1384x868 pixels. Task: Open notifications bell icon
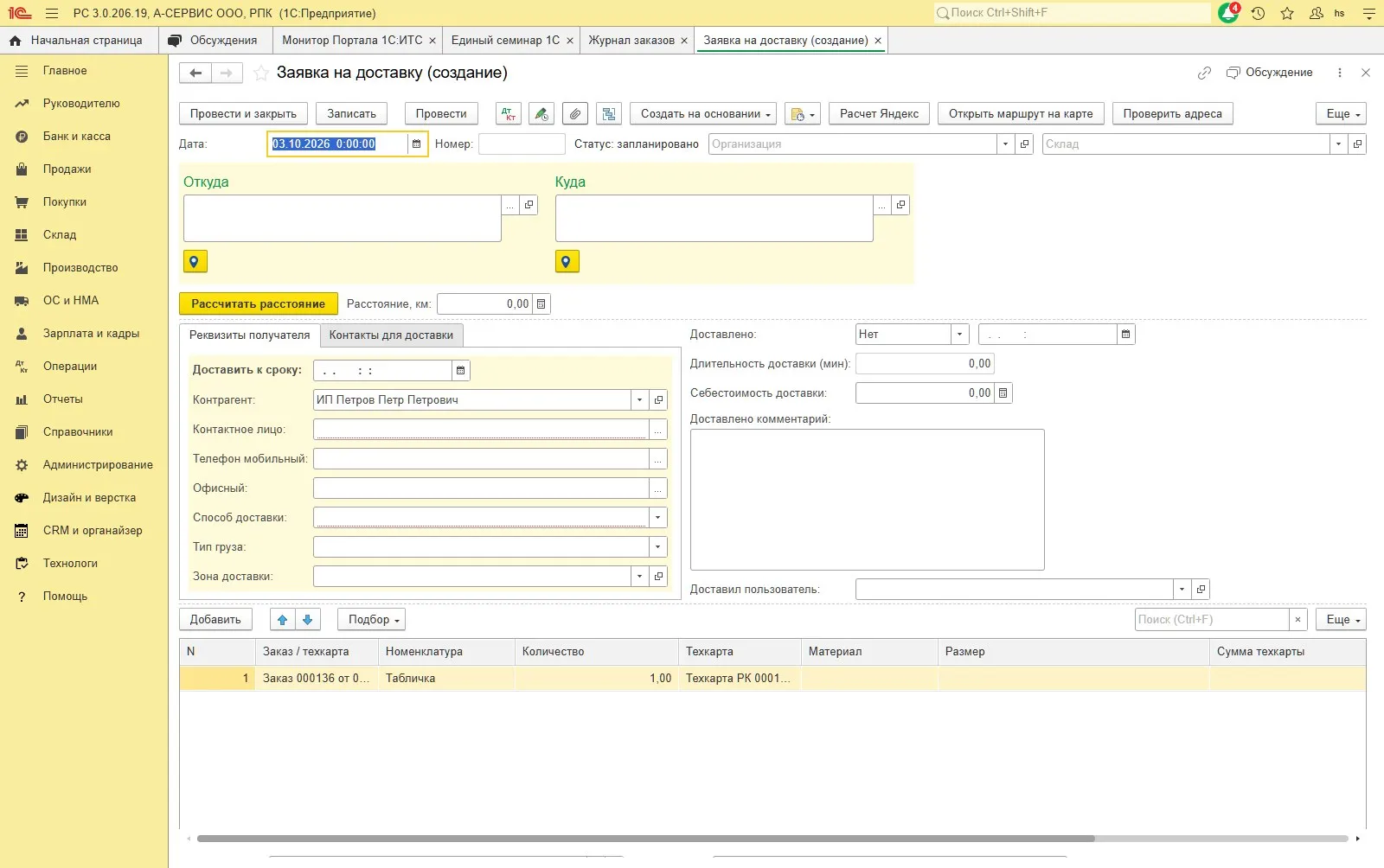pyautogui.click(x=1228, y=13)
